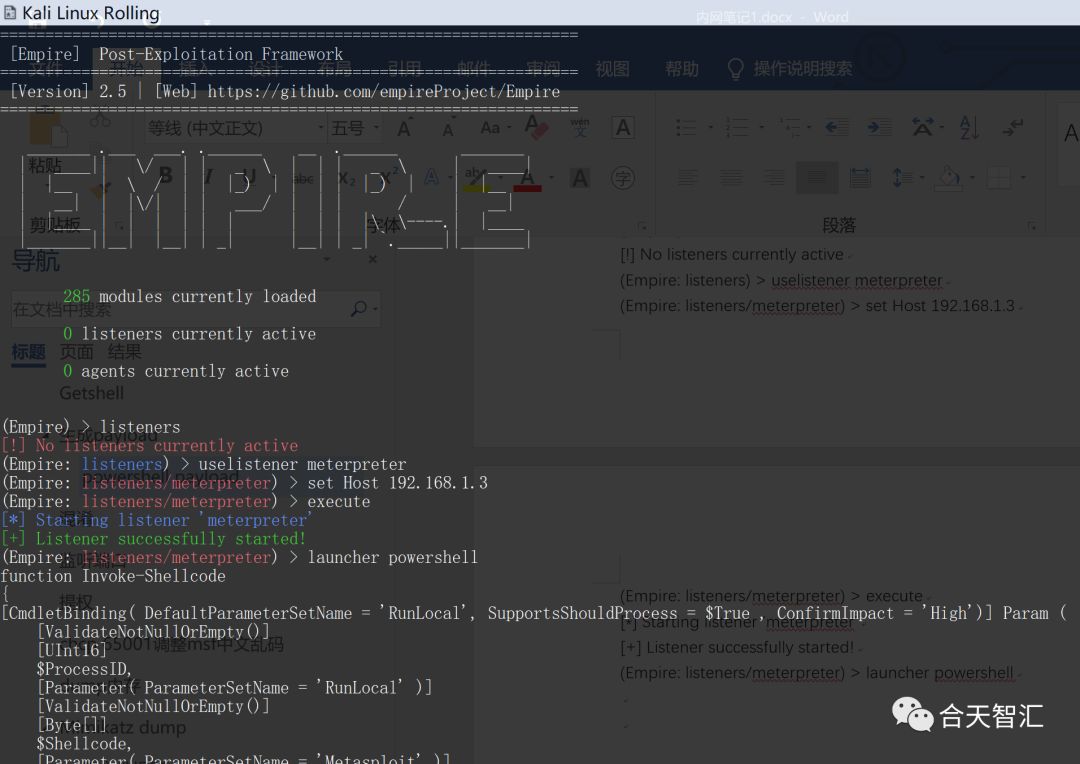Screen dimensions: 1080x764
Task: Toggle strikethrough abc in Word
Action: (x=303, y=179)
